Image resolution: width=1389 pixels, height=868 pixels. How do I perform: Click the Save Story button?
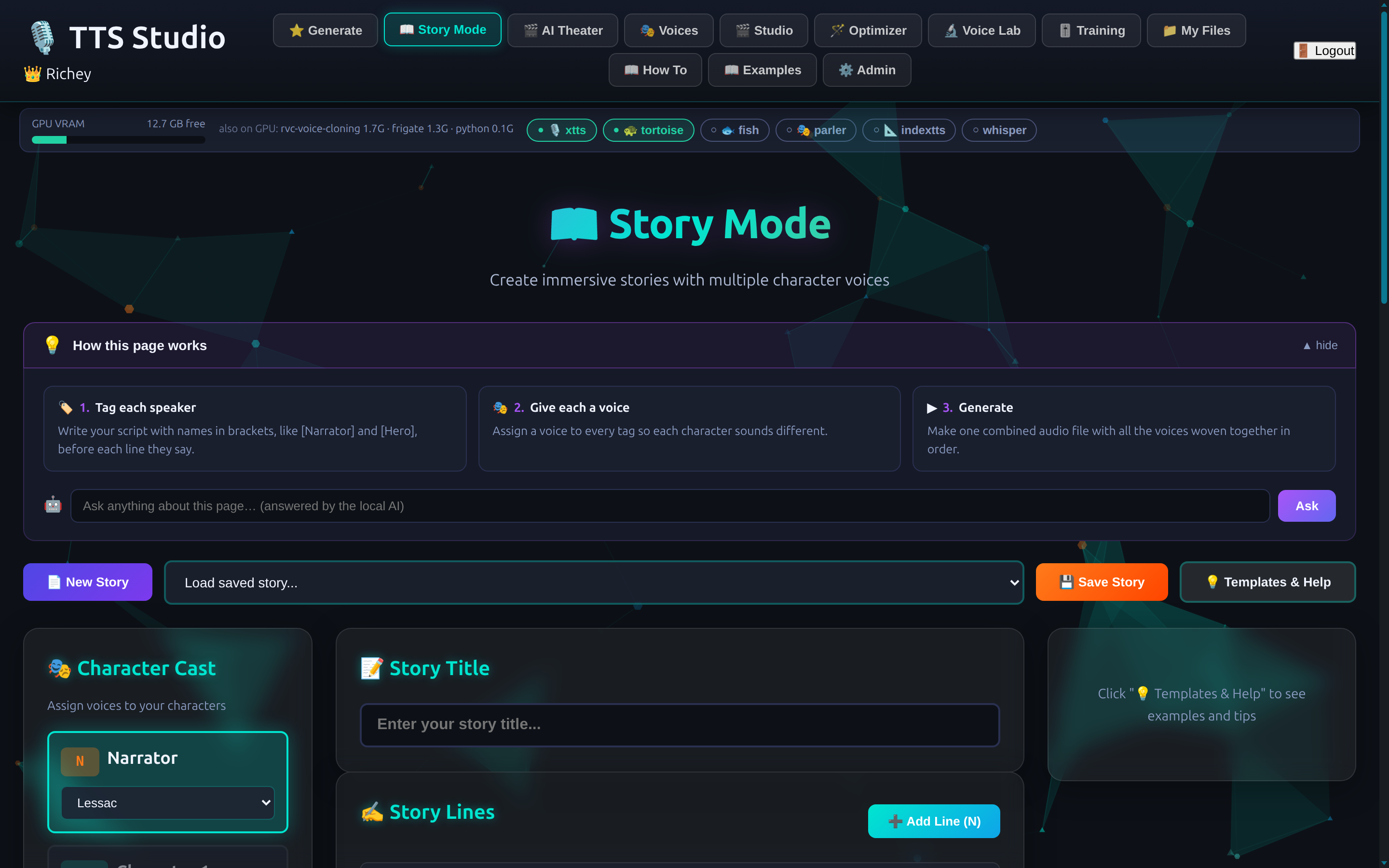(1102, 582)
